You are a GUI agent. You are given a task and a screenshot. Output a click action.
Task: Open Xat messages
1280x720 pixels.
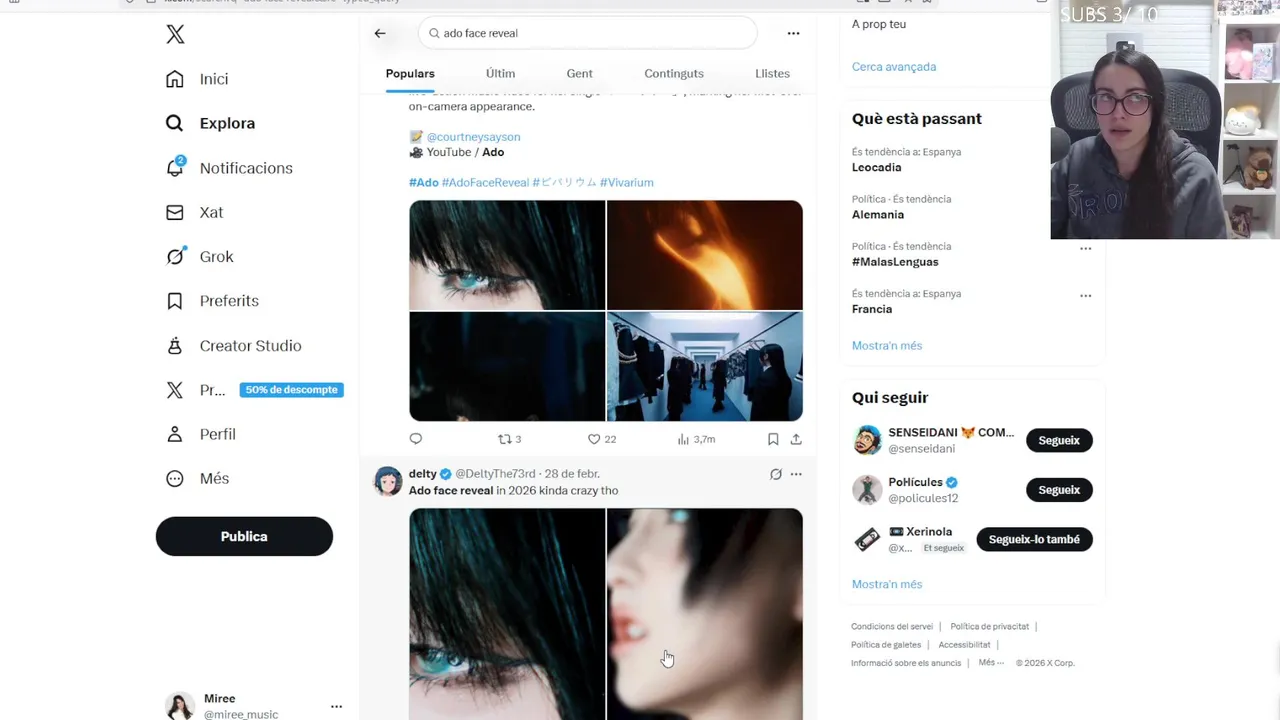coord(194,212)
